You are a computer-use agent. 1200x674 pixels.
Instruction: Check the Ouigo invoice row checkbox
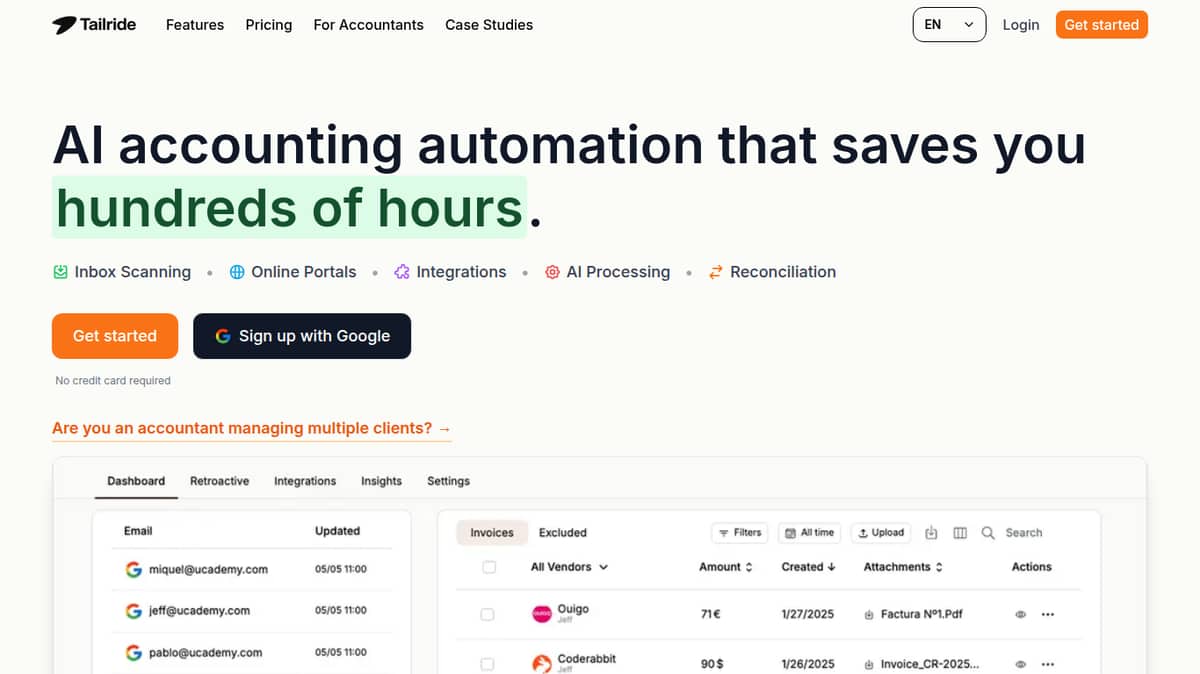[487, 614]
